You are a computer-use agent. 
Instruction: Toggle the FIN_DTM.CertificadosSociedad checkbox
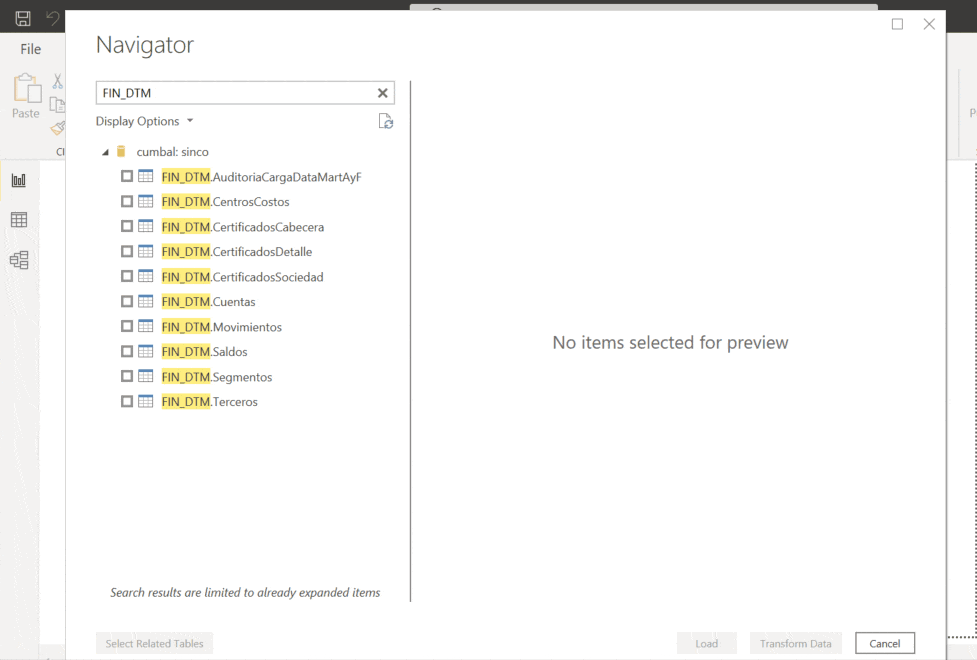(x=127, y=276)
